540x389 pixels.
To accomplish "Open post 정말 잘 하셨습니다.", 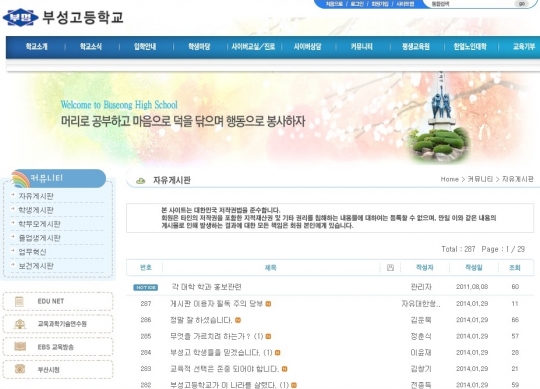I will (x=201, y=320).
